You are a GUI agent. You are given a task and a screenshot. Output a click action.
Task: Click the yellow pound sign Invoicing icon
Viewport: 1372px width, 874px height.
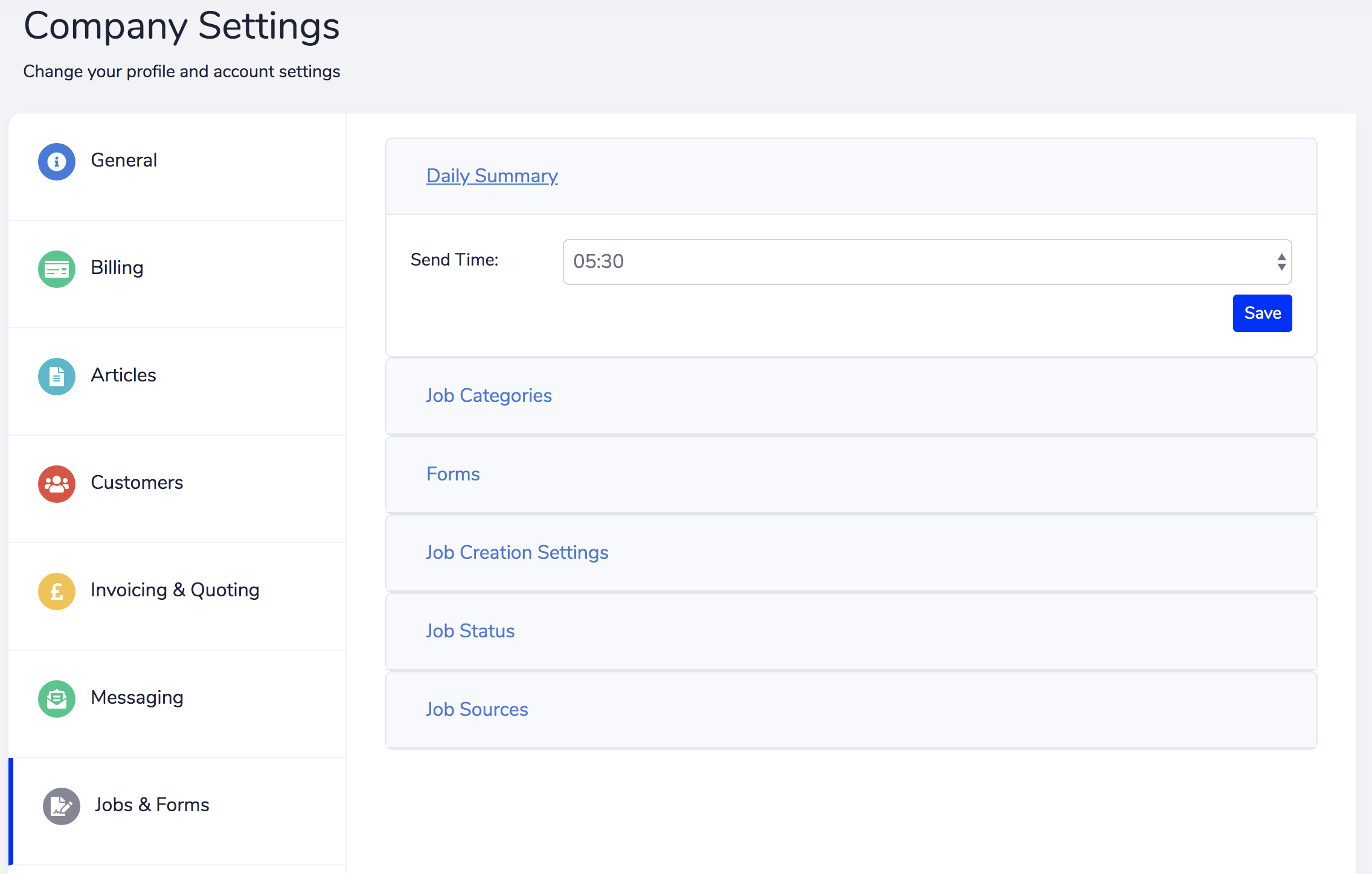tap(57, 591)
